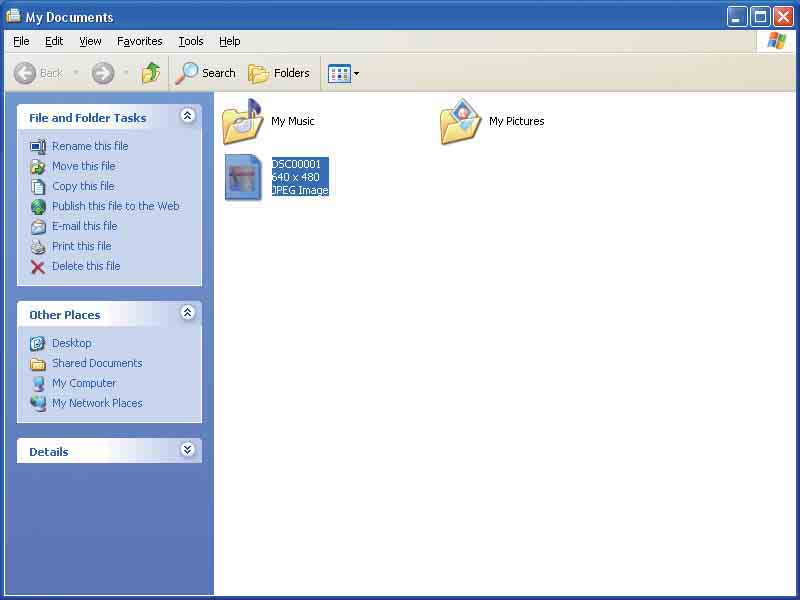Maximize the My Documents window
The image size is (800, 600).
[x=760, y=17]
